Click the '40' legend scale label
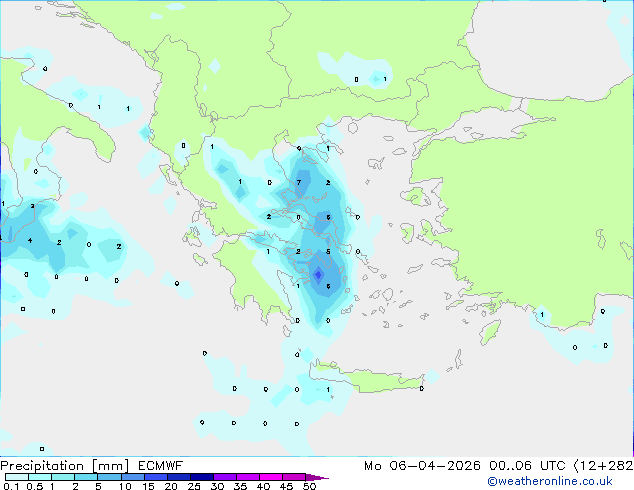The image size is (634, 490). (x=263, y=486)
